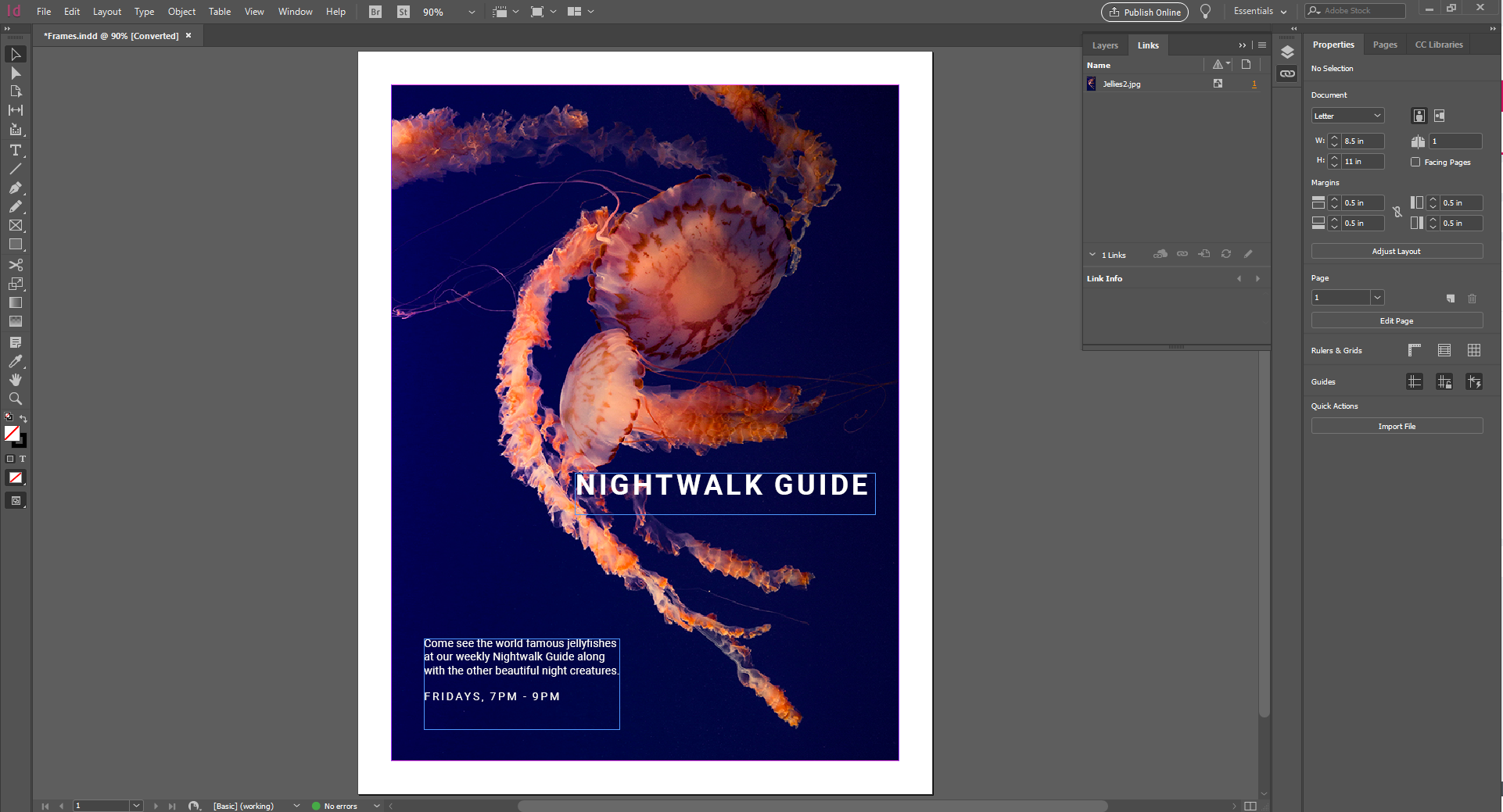Click the page number input field
The width and height of the screenshot is (1503, 812).
(x=102, y=805)
